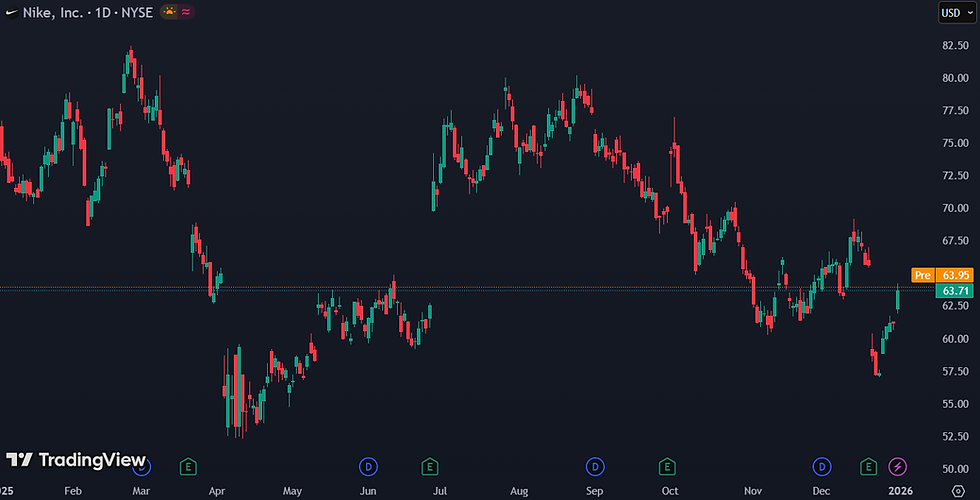980x500 pixels.
Task: Click the earnings E marker before July
Action: click(429, 466)
